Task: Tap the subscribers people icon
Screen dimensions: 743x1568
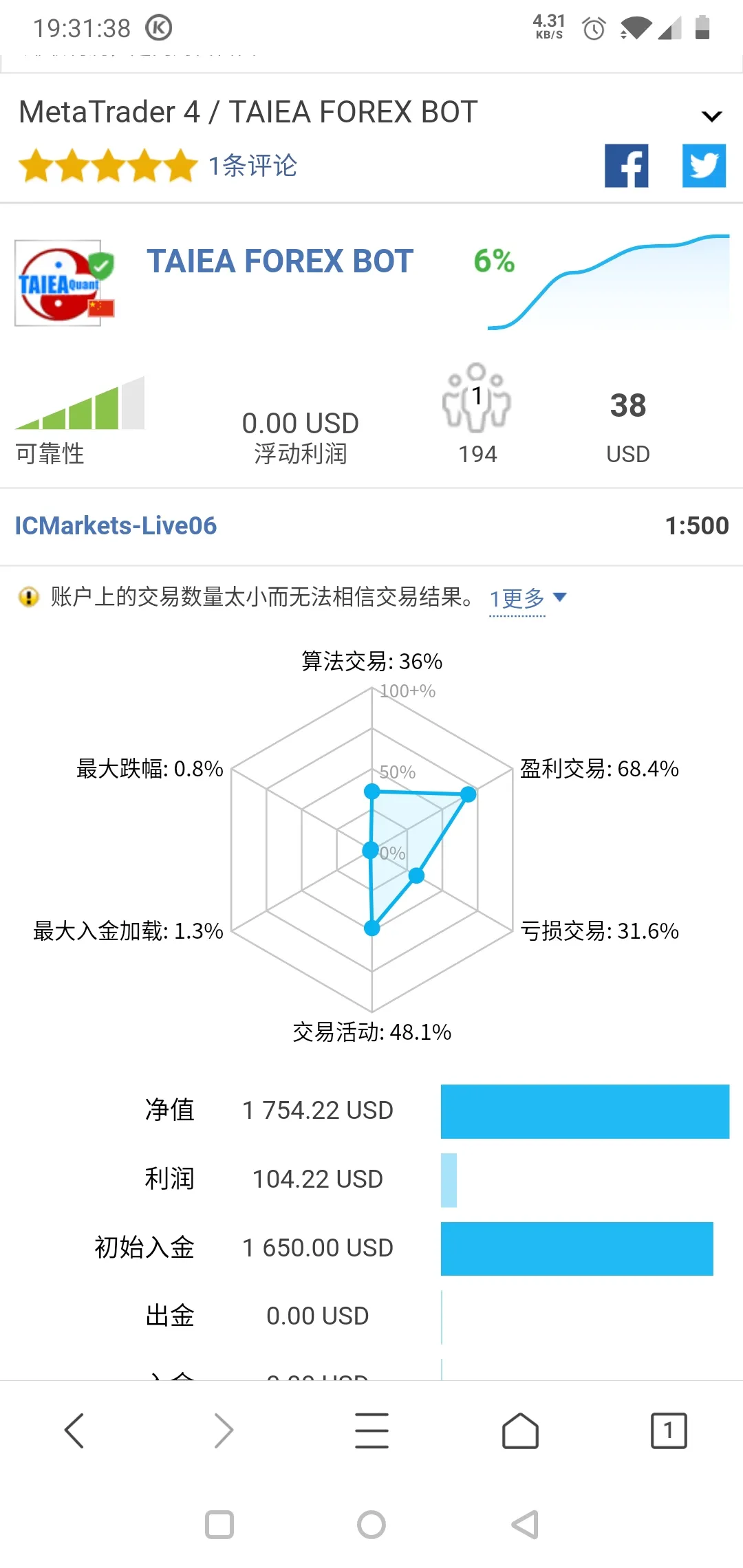Action: [477, 398]
